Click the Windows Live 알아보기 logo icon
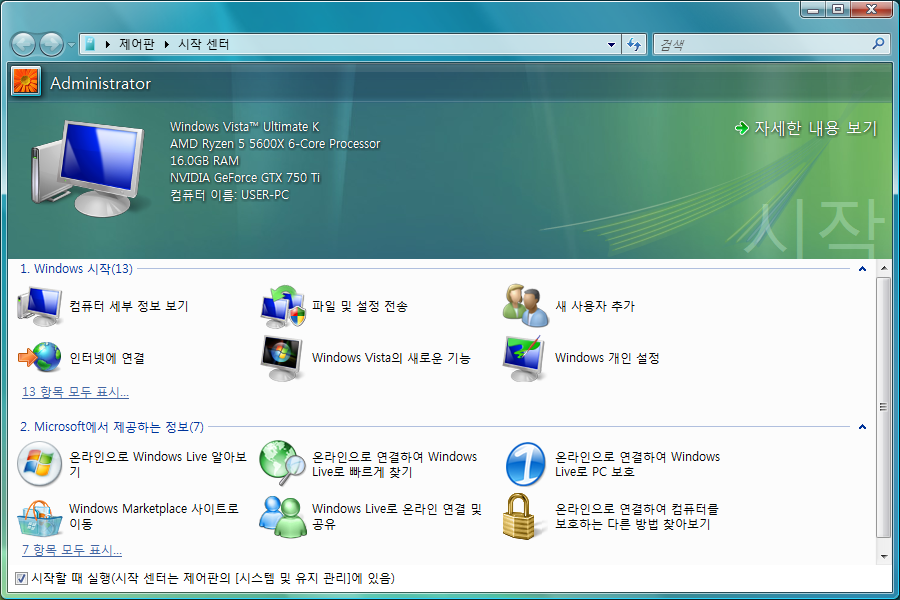The width and height of the screenshot is (900, 600). pyautogui.click(x=39, y=464)
